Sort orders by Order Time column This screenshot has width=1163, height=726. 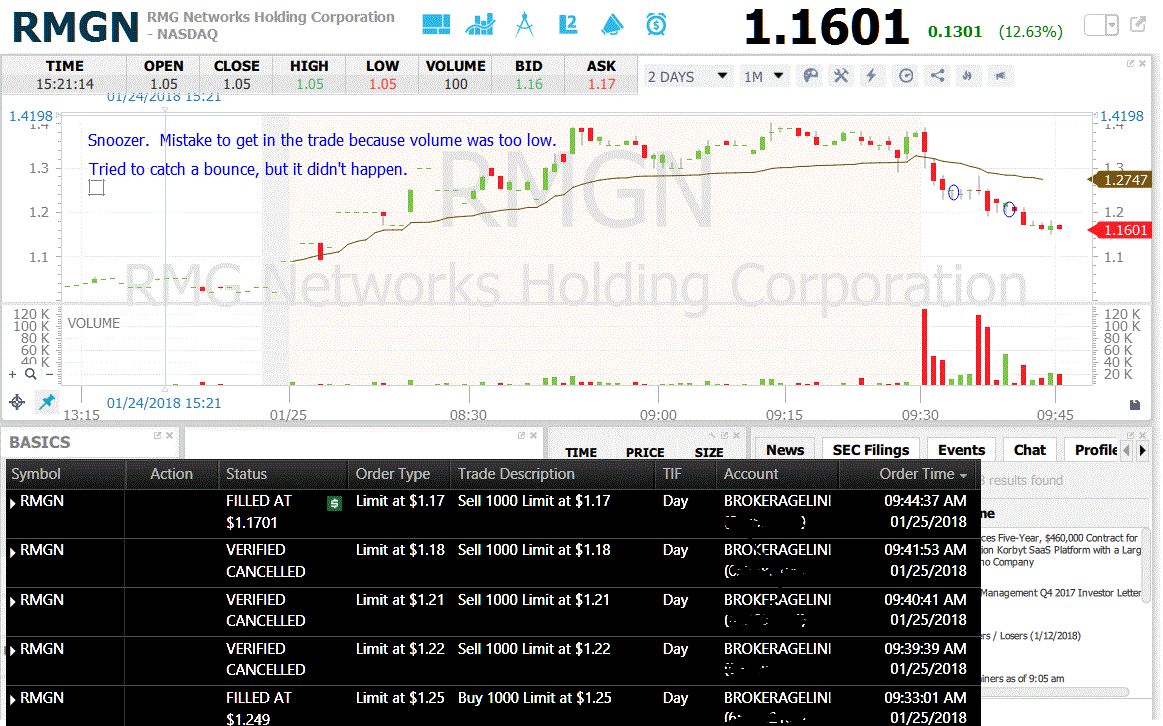pos(923,474)
